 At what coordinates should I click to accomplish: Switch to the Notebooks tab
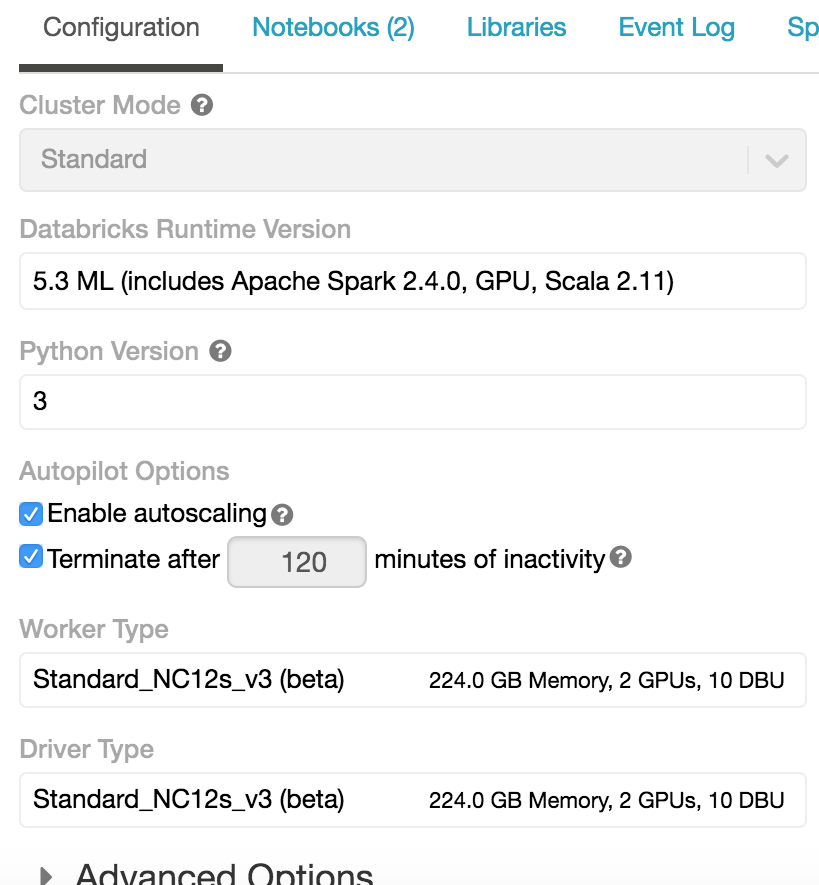(x=333, y=27)
